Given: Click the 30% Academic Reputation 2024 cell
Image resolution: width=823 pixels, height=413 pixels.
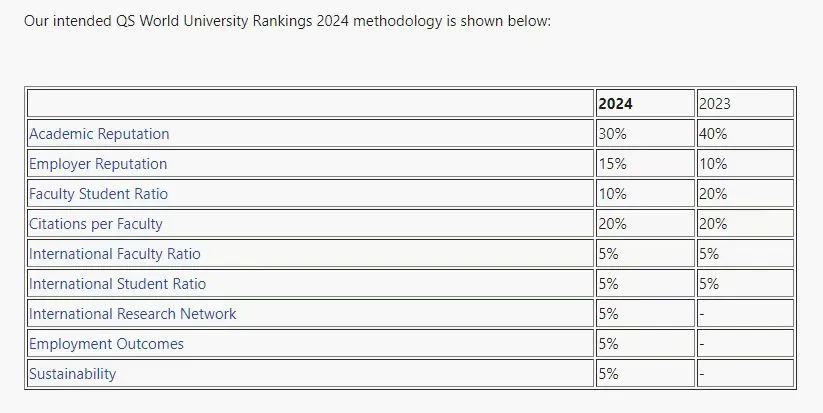Looking at the screenshot, I should point(645,133).
